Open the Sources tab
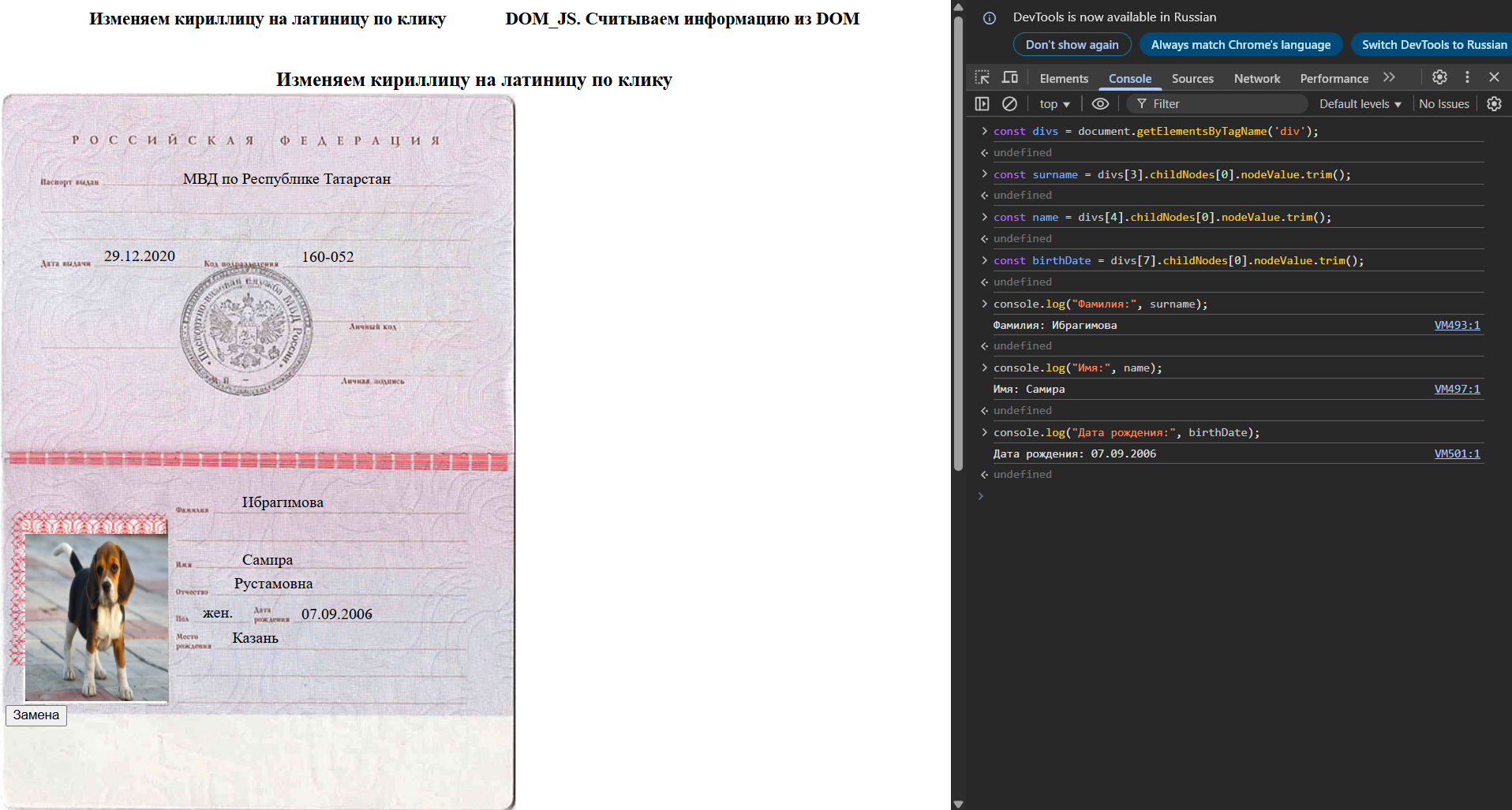The image size is (1512, 810). (x=1192, y=79)
